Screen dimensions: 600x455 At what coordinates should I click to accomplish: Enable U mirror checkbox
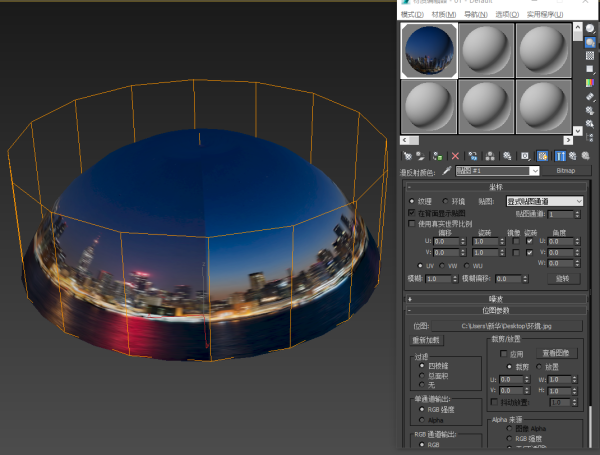pyautogui.click(x=516, y=241)
